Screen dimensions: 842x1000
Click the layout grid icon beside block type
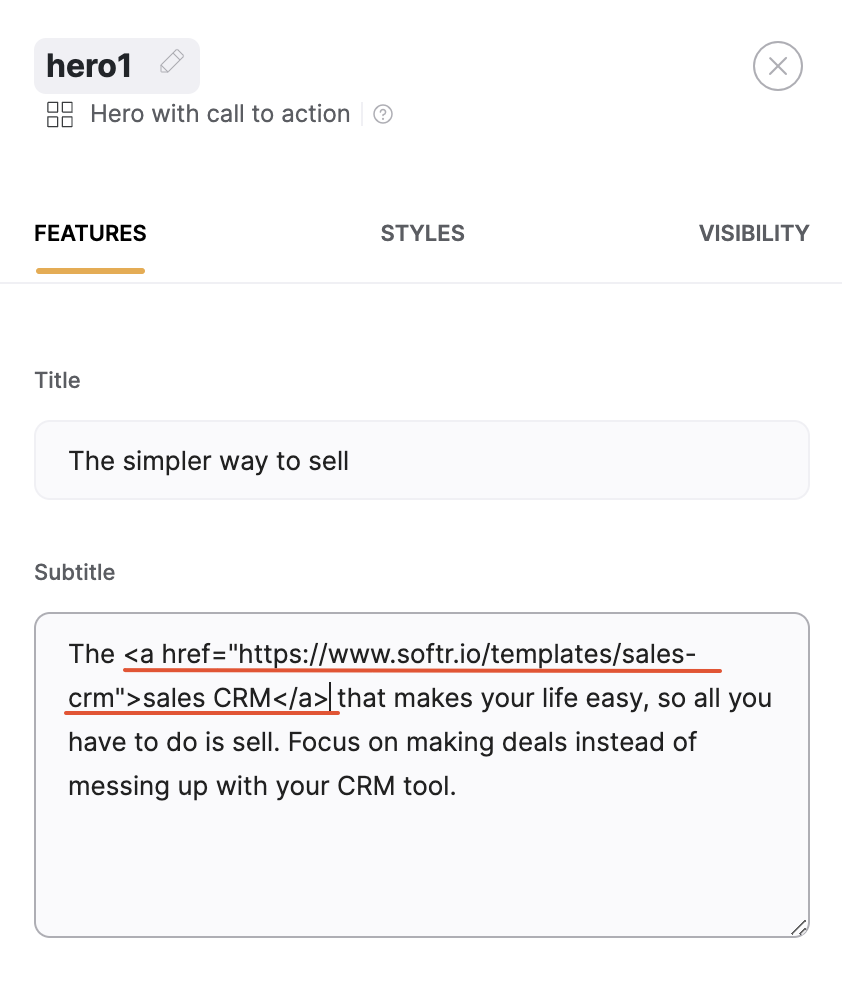click(x=59, y=114)
